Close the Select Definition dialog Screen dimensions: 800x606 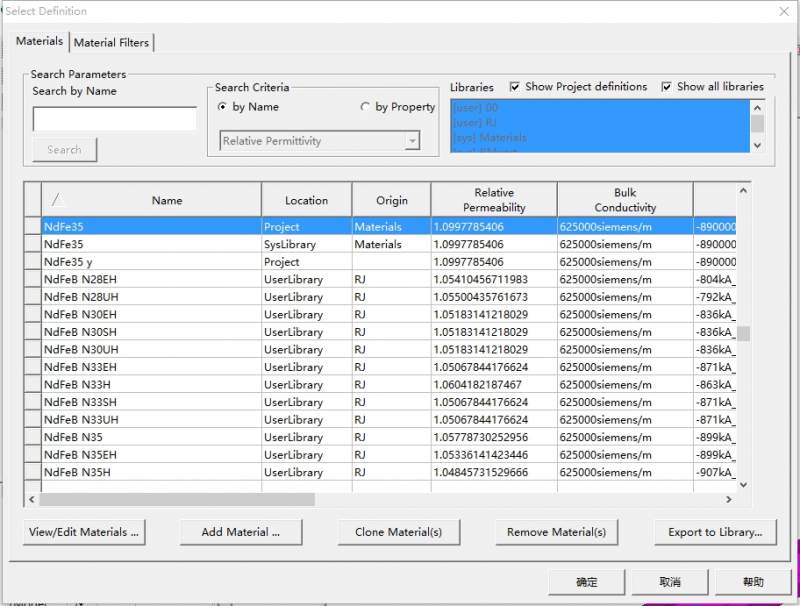coord(784,11)
